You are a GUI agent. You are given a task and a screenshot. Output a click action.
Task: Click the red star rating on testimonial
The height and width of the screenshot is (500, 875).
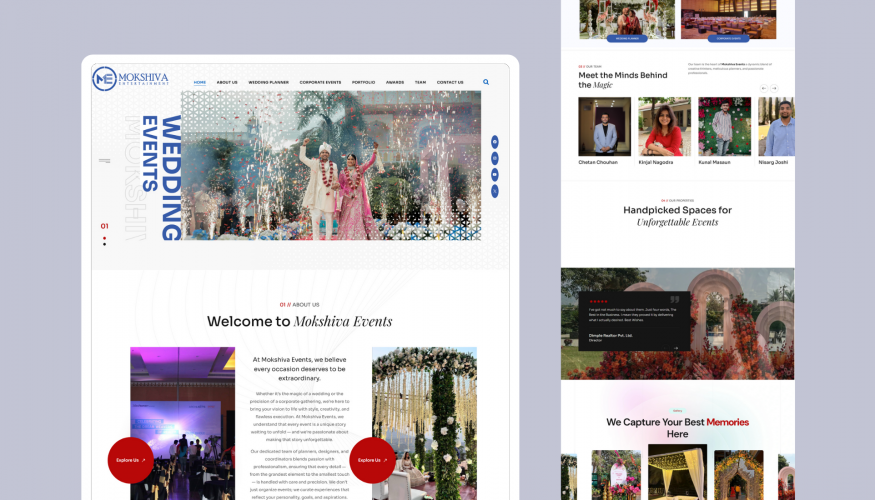tap(598, 301)
